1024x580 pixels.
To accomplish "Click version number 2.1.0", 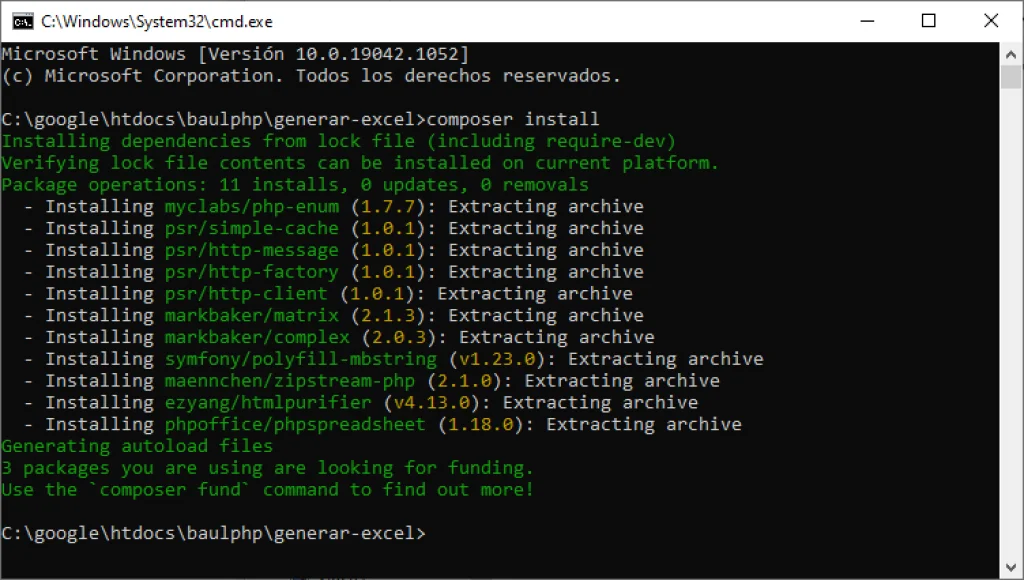I will point(464,381).
